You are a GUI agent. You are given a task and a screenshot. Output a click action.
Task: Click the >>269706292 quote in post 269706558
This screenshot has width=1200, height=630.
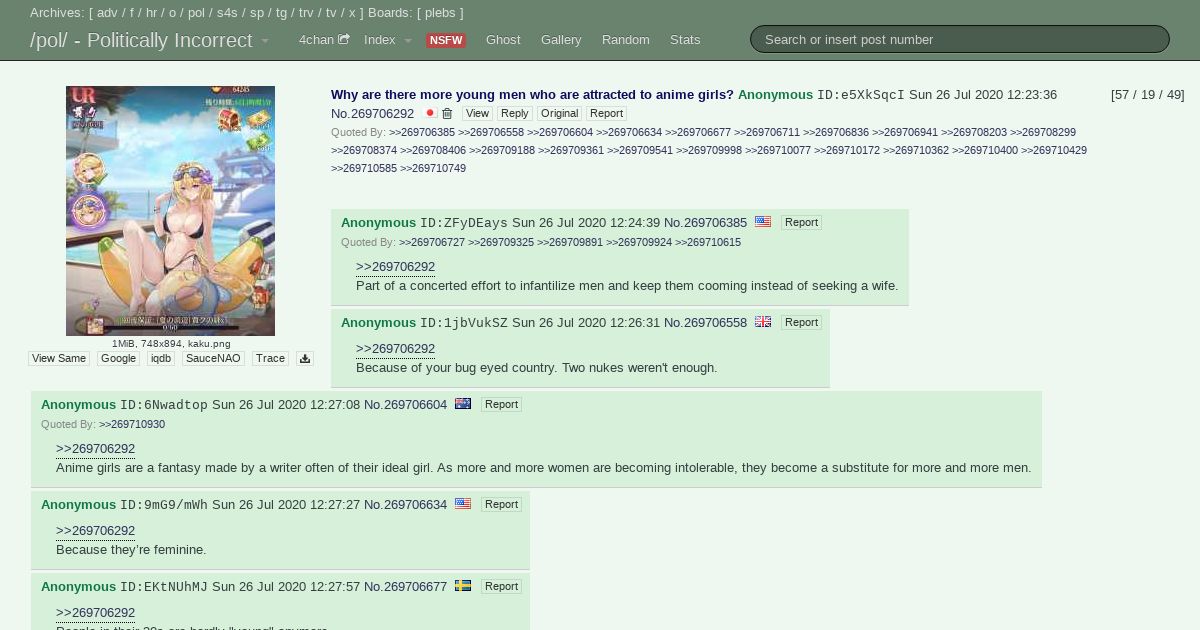395,349
